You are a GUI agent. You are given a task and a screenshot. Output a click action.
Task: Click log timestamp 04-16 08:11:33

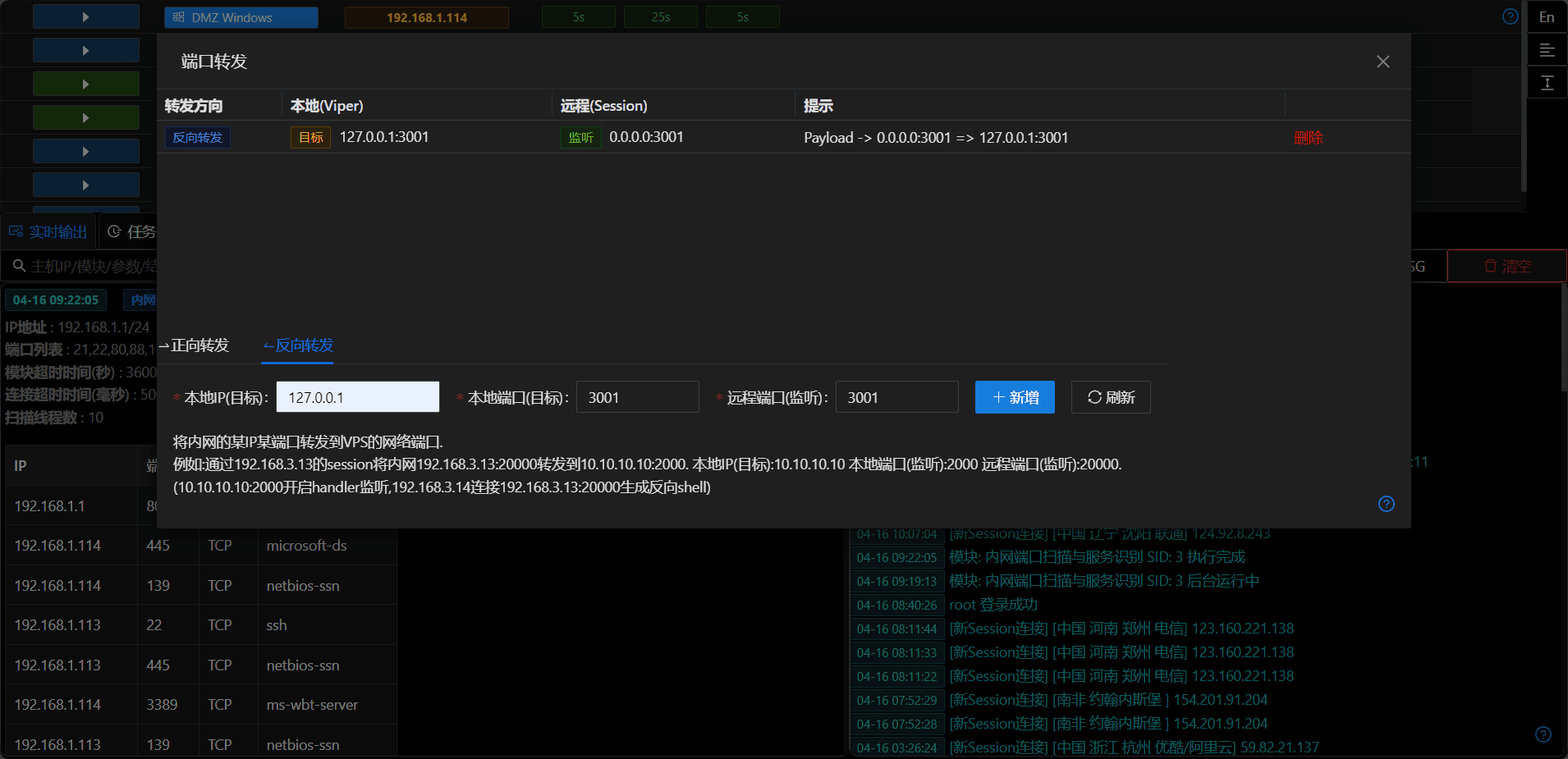coord(896,652)
